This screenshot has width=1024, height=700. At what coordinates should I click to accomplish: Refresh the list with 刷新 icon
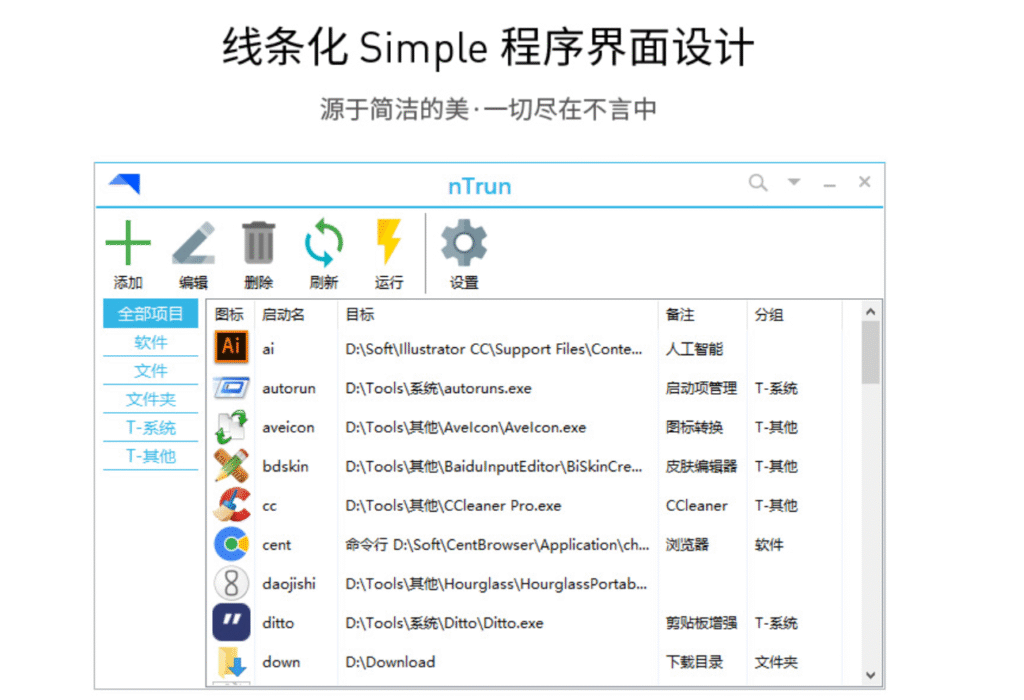tap(324, 243)
